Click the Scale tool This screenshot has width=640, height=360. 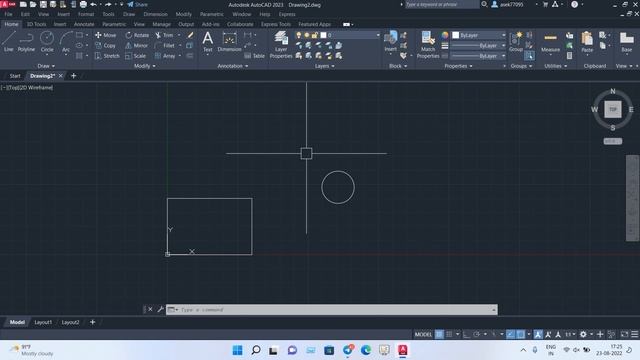tap(136, 56)
